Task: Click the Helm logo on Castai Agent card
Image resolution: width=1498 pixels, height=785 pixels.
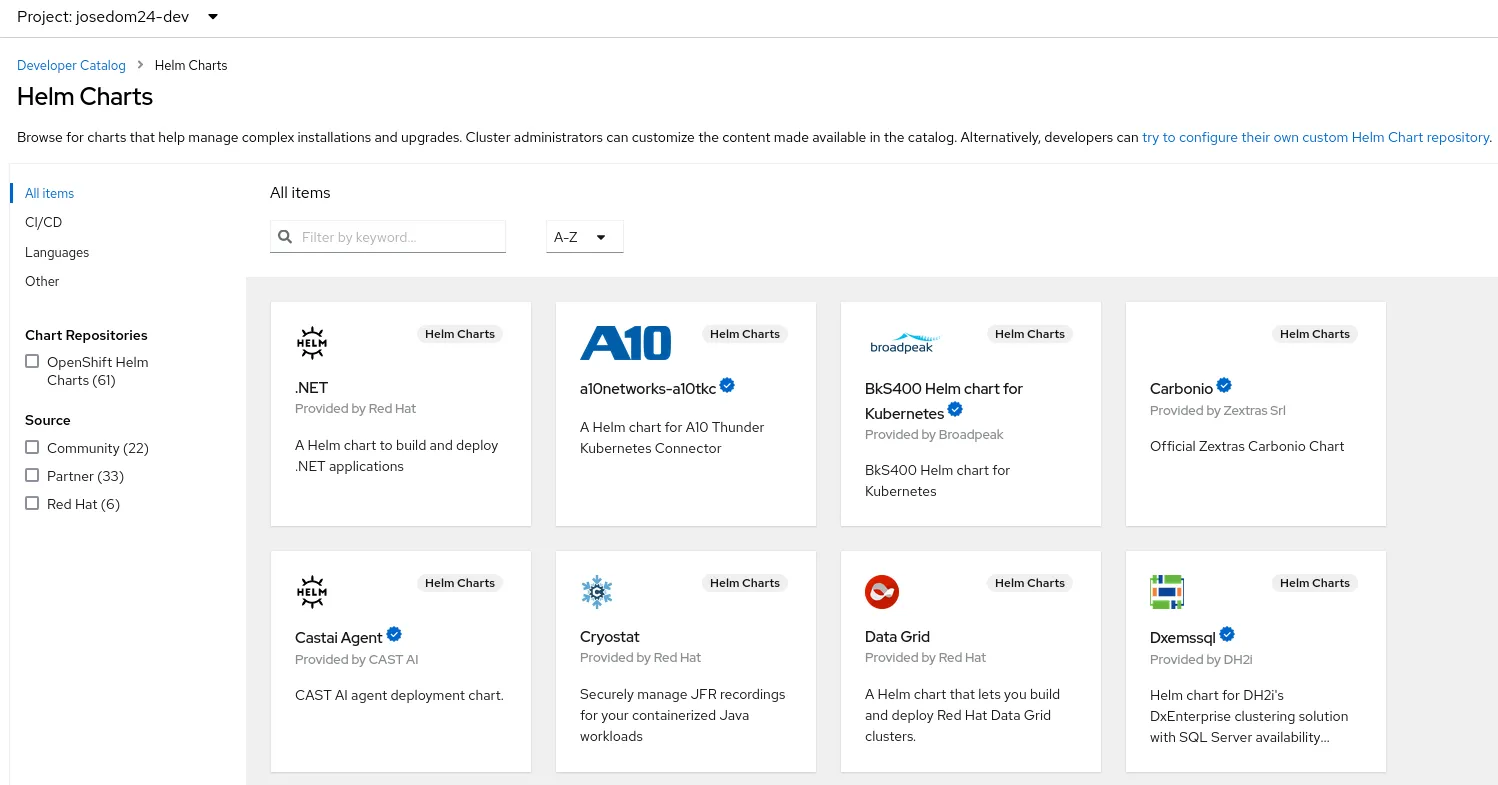Action: 312,592
